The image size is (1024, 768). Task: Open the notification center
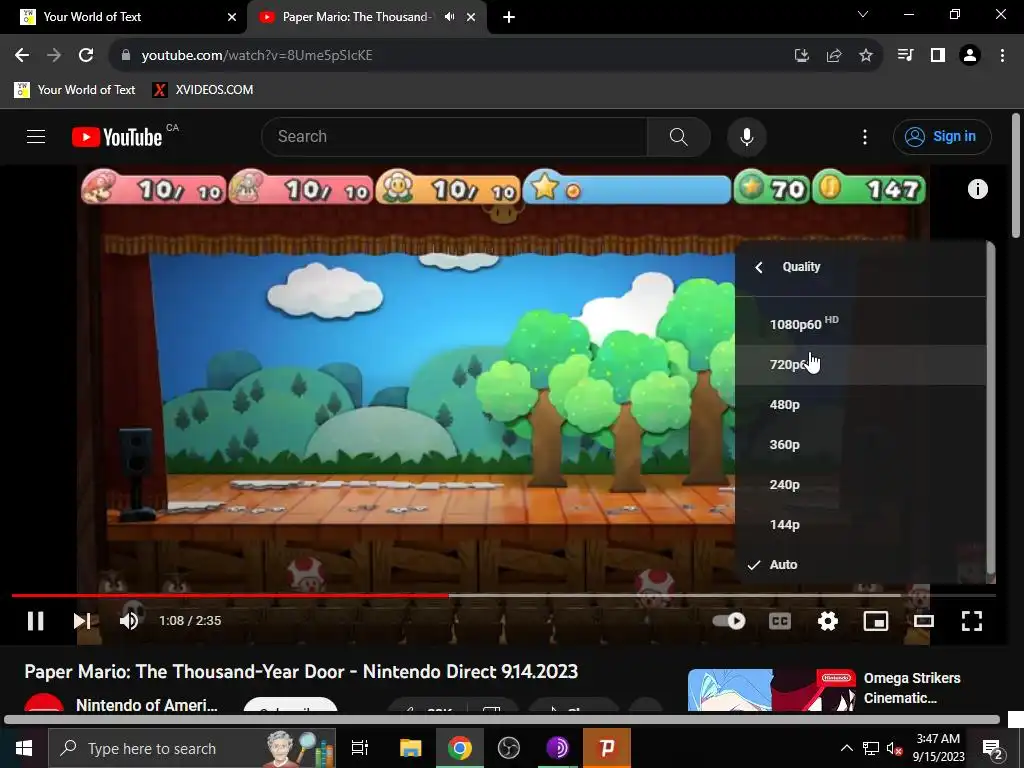click(x=993, y=748)
